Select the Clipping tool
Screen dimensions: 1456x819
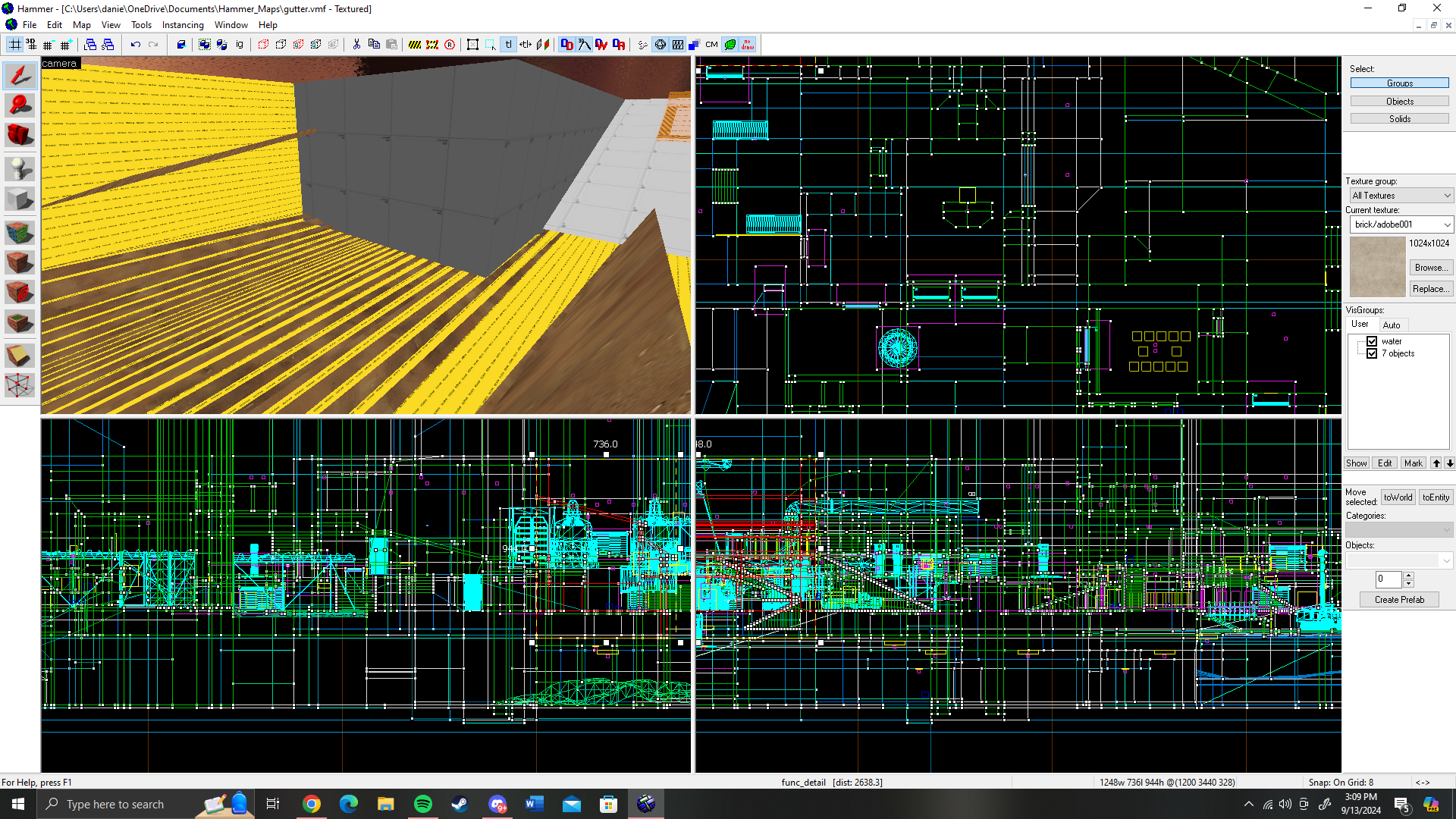click(20, 354)
